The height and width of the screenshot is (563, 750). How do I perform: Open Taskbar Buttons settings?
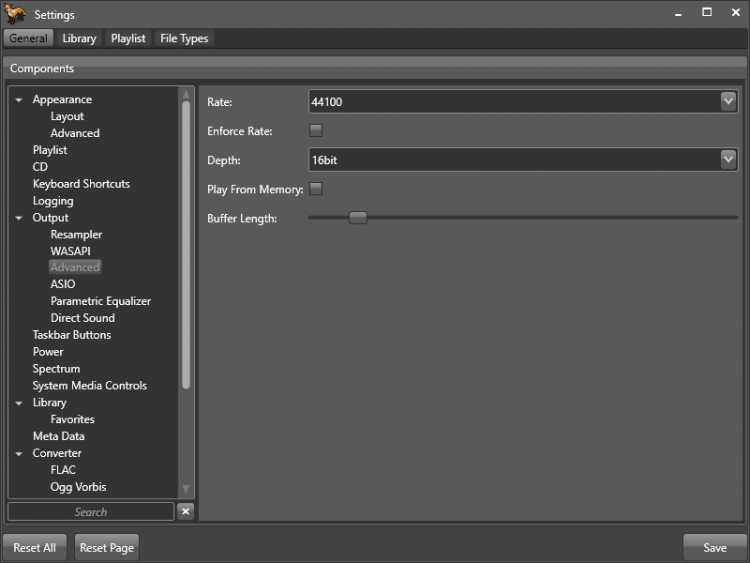(72, 335)
